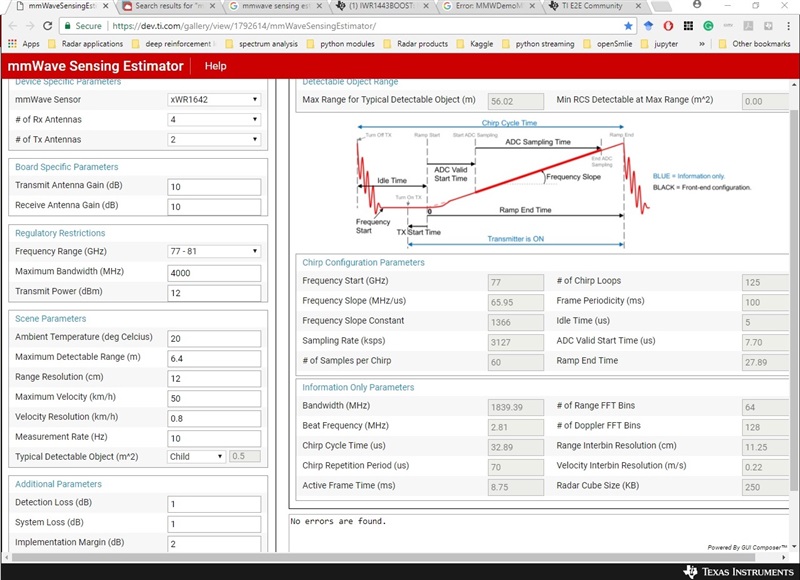Image resolution: width=800 pixels, height=580 pixels.
Task: Click the Range Resolution input field
Action: tap(214, 378)
